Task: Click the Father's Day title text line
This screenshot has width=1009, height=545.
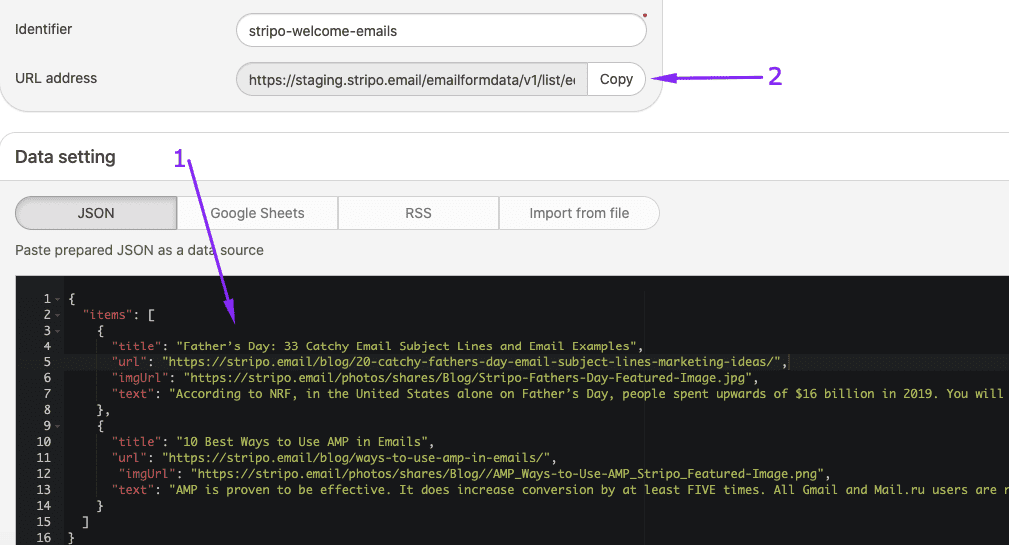Action: coord(377,346)
